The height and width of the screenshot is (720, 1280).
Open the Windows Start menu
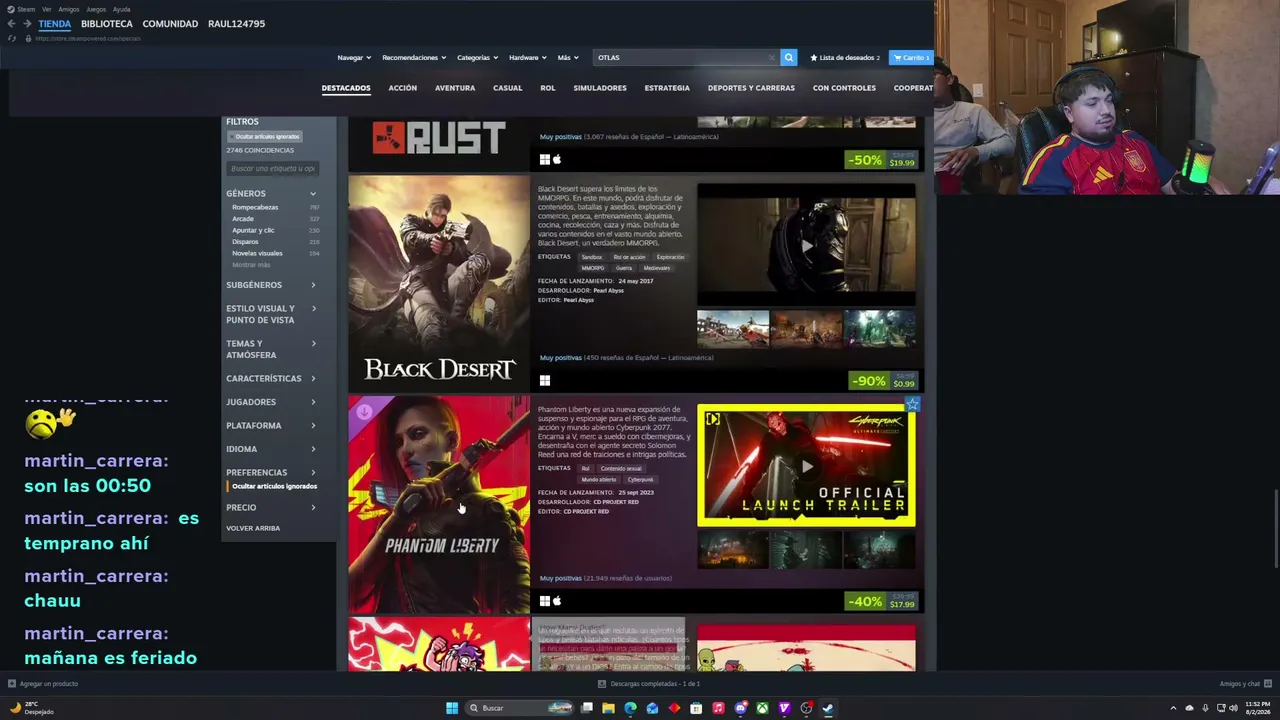point(452,708)
